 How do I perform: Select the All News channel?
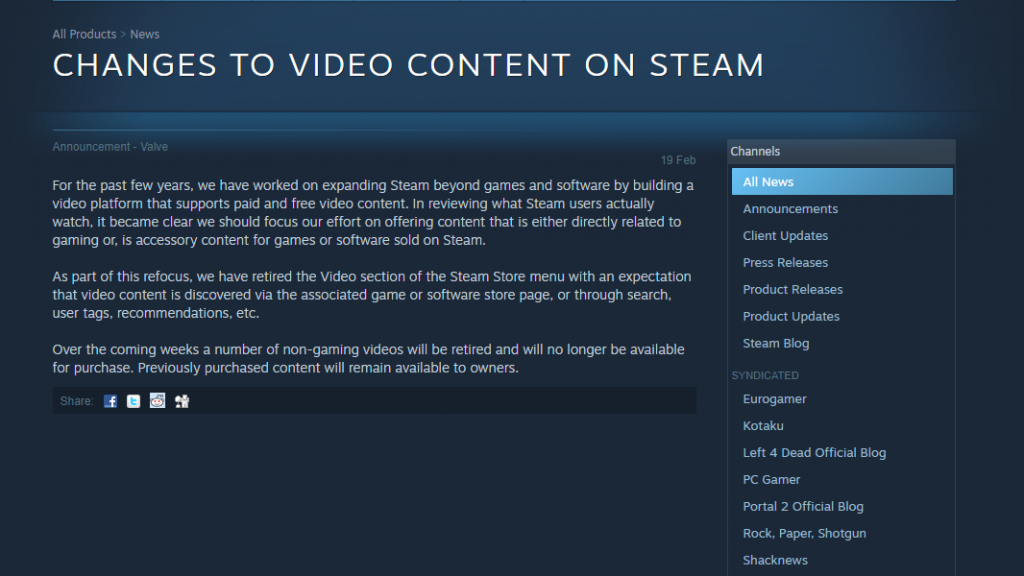pos(768,182)
